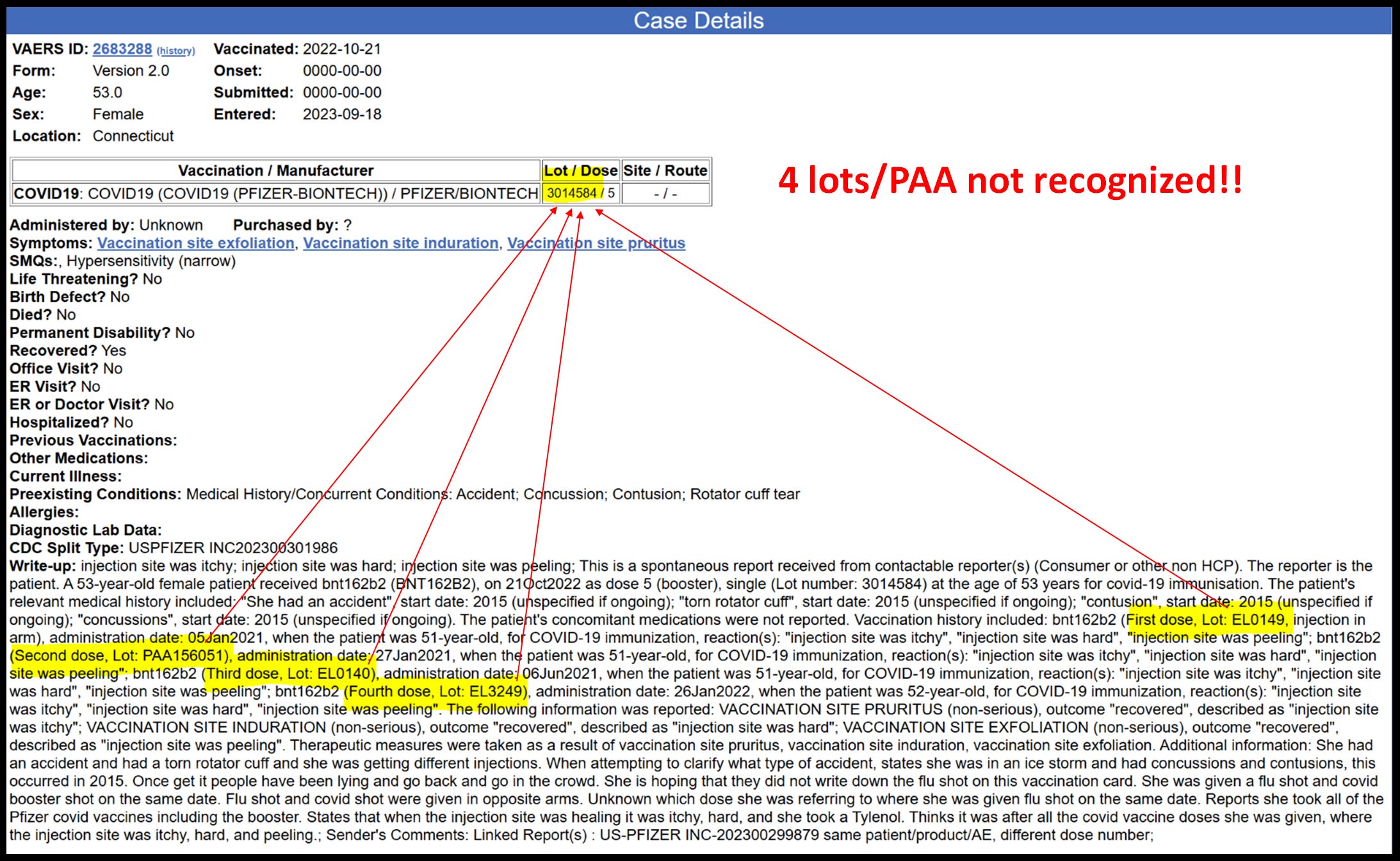
Task: Open VAERS ID 2683288 link
Action: tap(122, 49)
